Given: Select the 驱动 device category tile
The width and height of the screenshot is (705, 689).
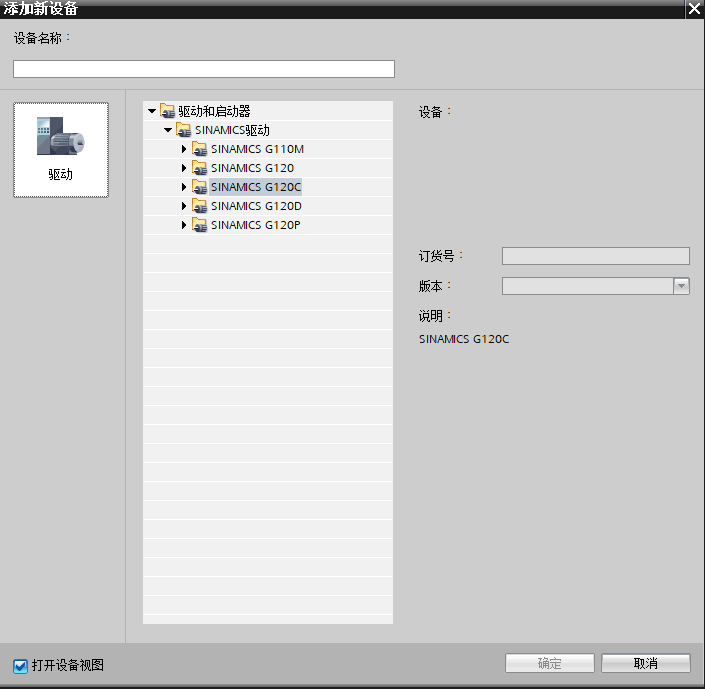Looking at the screenshot, I should point(61,150).
